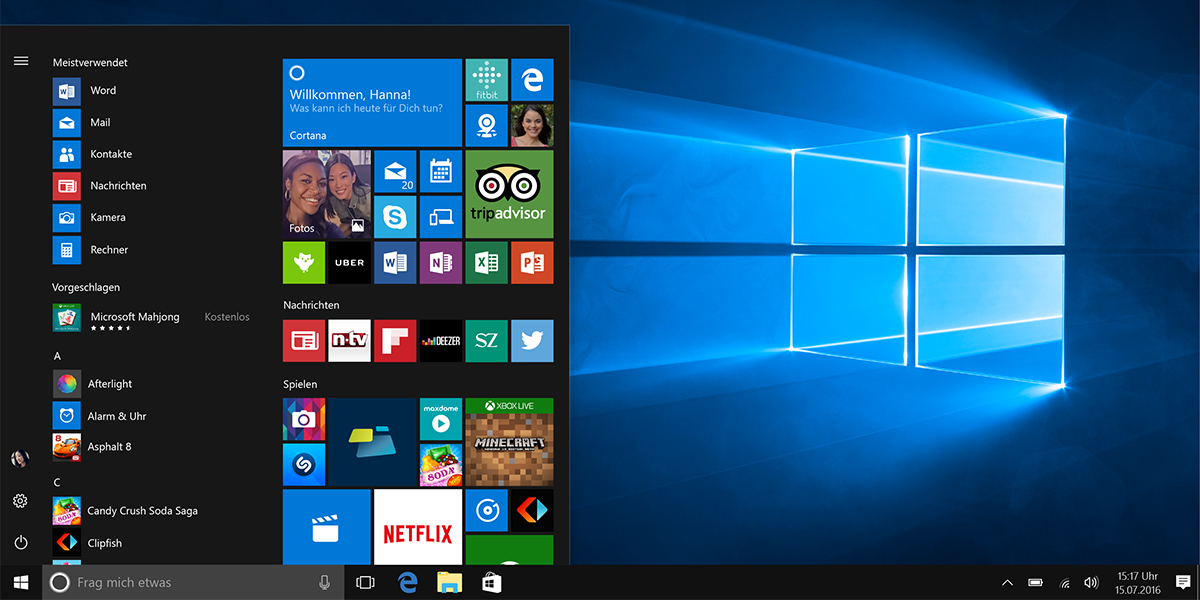Open File Explorer from the taskbar
The image size is (1200, 600).
tap(449, 582)
